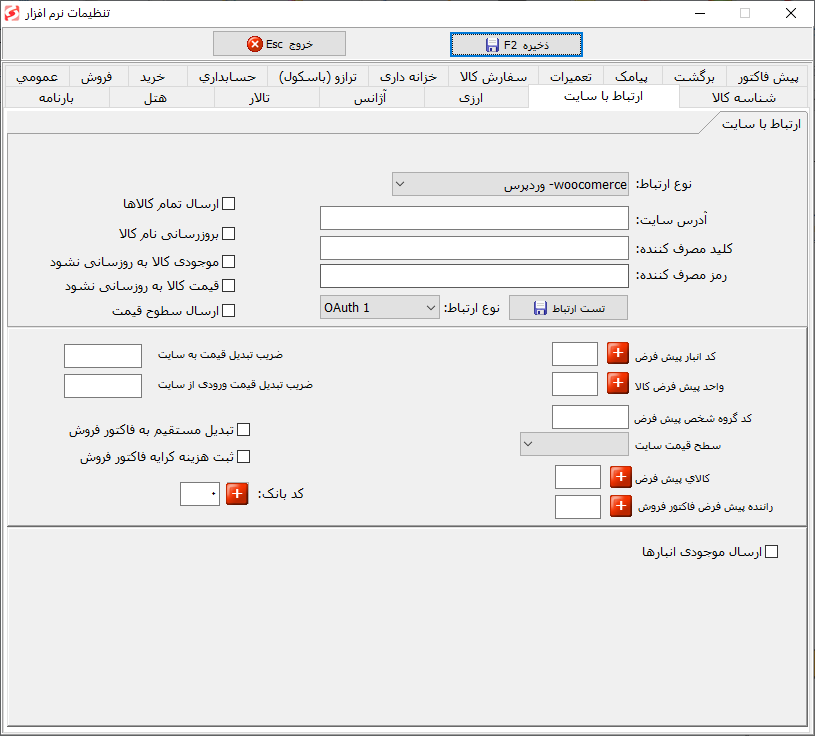Screen dimensions: 815x736
Task: Toggle بروزرسانی نام کالا checkbox
Action: (x=228, y=233)
